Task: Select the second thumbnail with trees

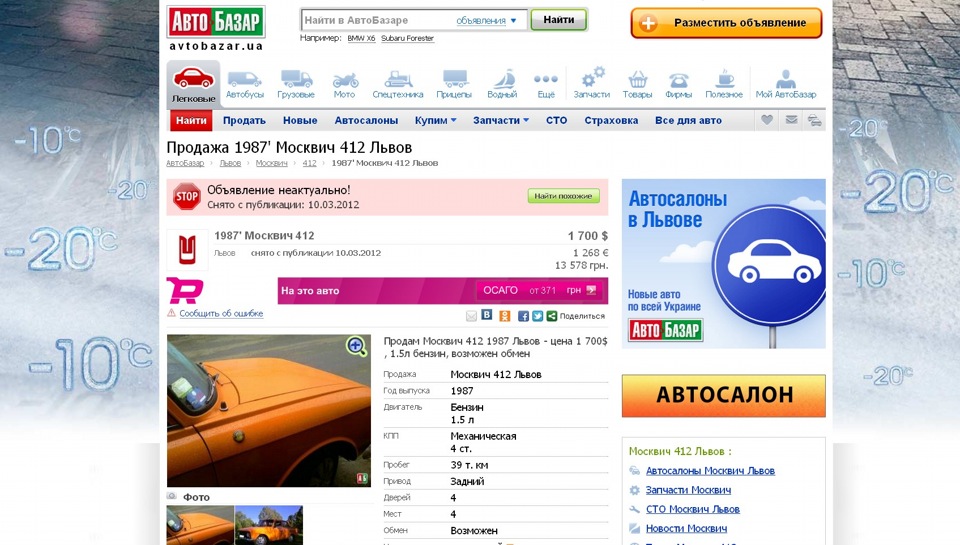Action: tap(269, 525)
